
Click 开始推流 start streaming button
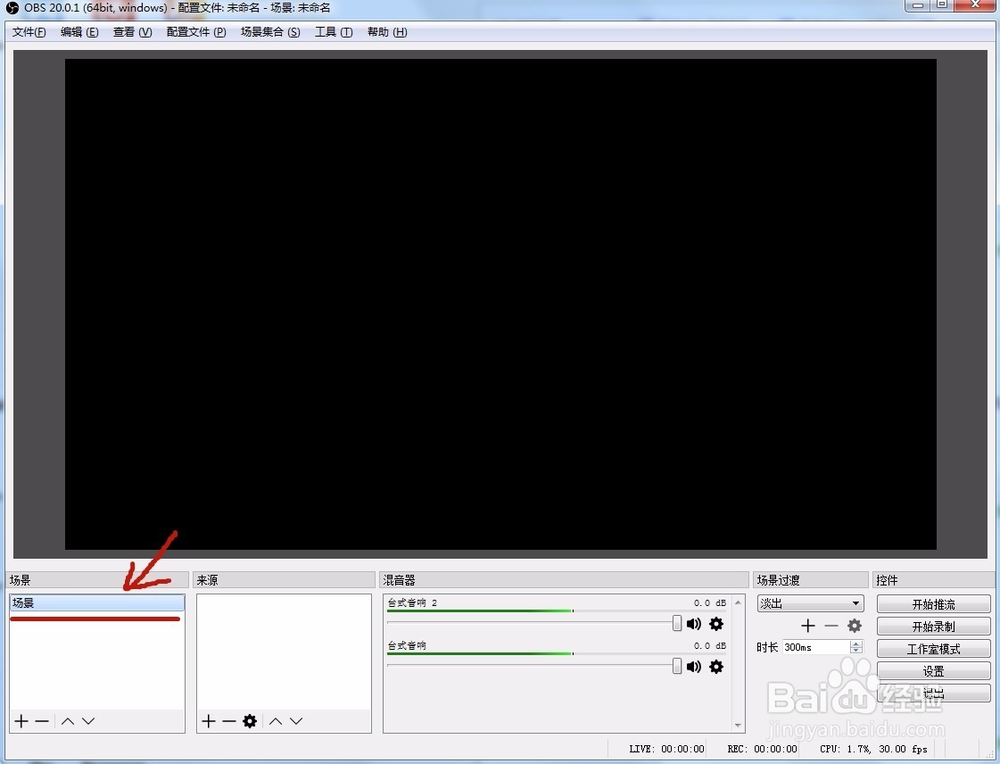[934, 604]
